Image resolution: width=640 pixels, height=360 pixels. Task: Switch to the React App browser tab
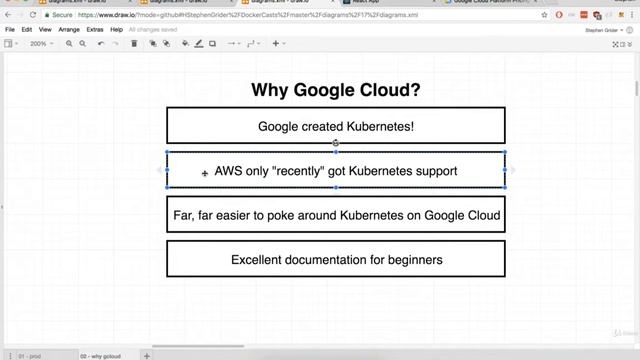tap(388, 2)
